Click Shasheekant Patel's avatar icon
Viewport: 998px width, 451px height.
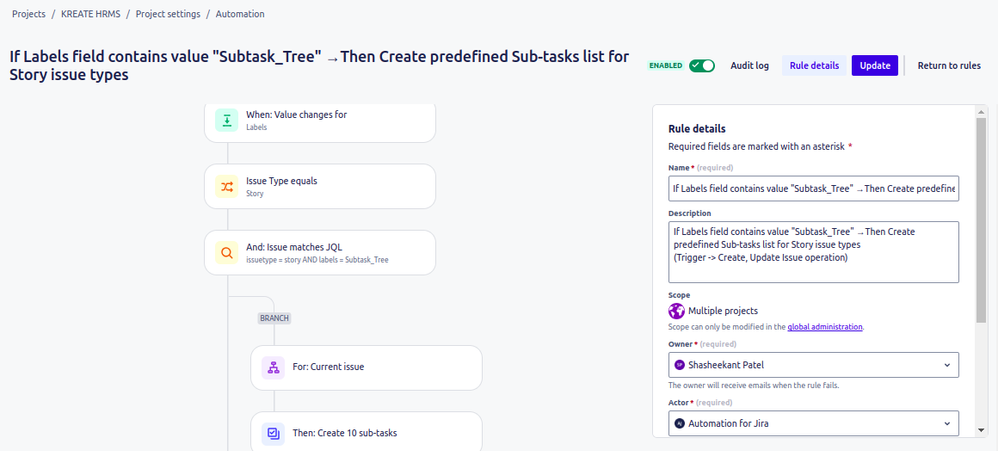coord(679,365)
